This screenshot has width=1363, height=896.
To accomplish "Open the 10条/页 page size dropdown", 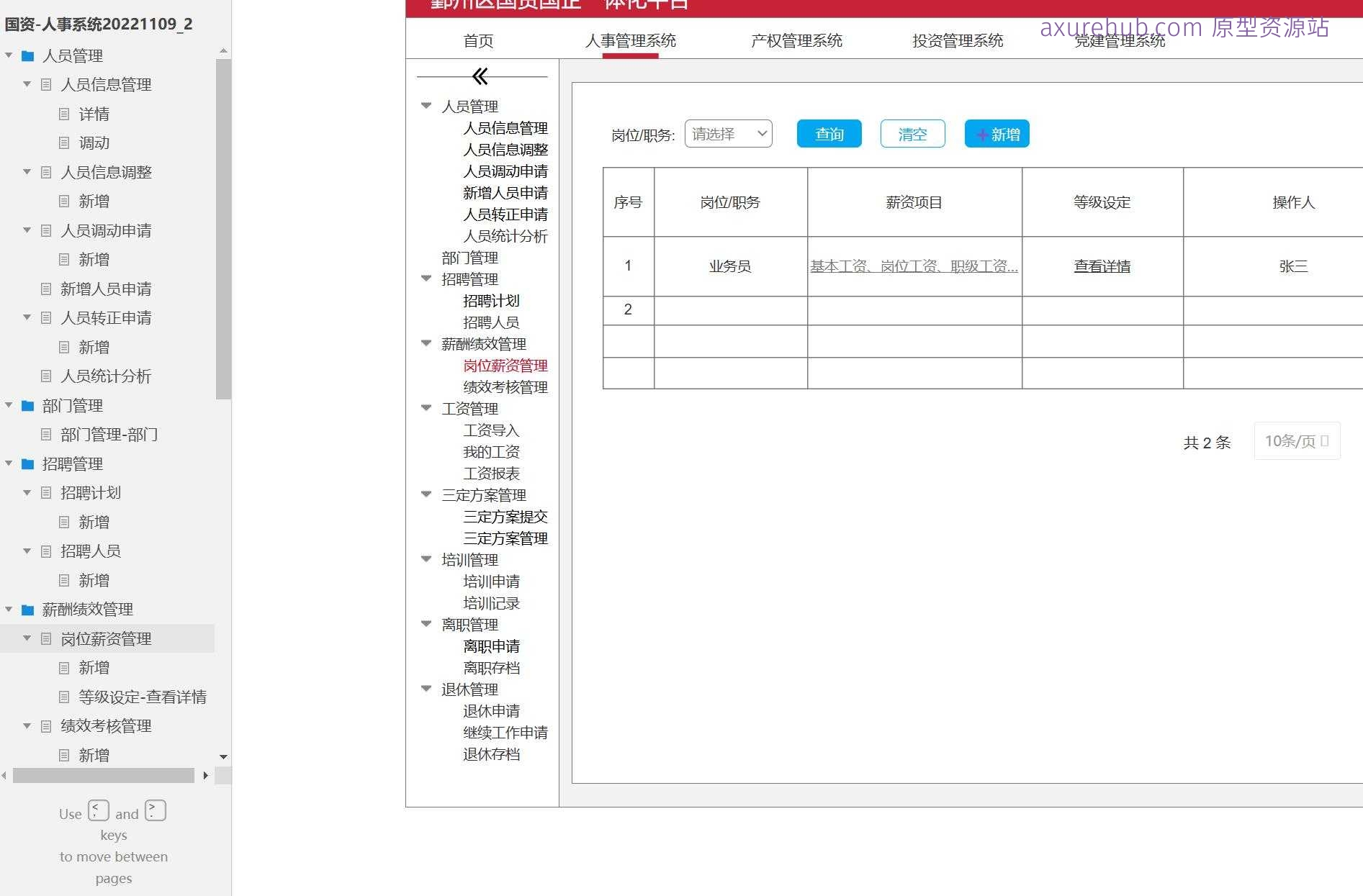I will tap(1296, 441).
